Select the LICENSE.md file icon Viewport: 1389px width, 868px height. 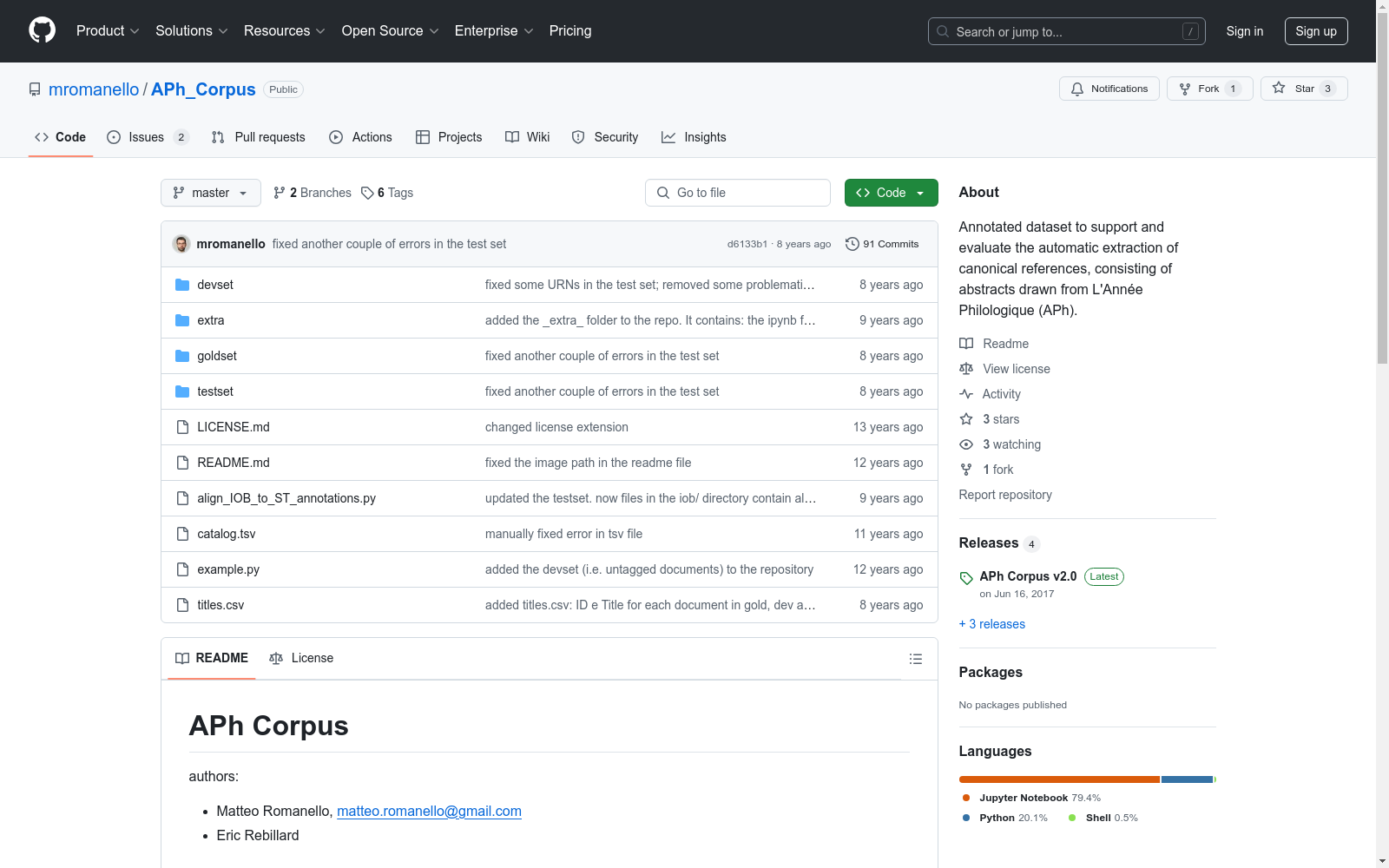(182, 427)
